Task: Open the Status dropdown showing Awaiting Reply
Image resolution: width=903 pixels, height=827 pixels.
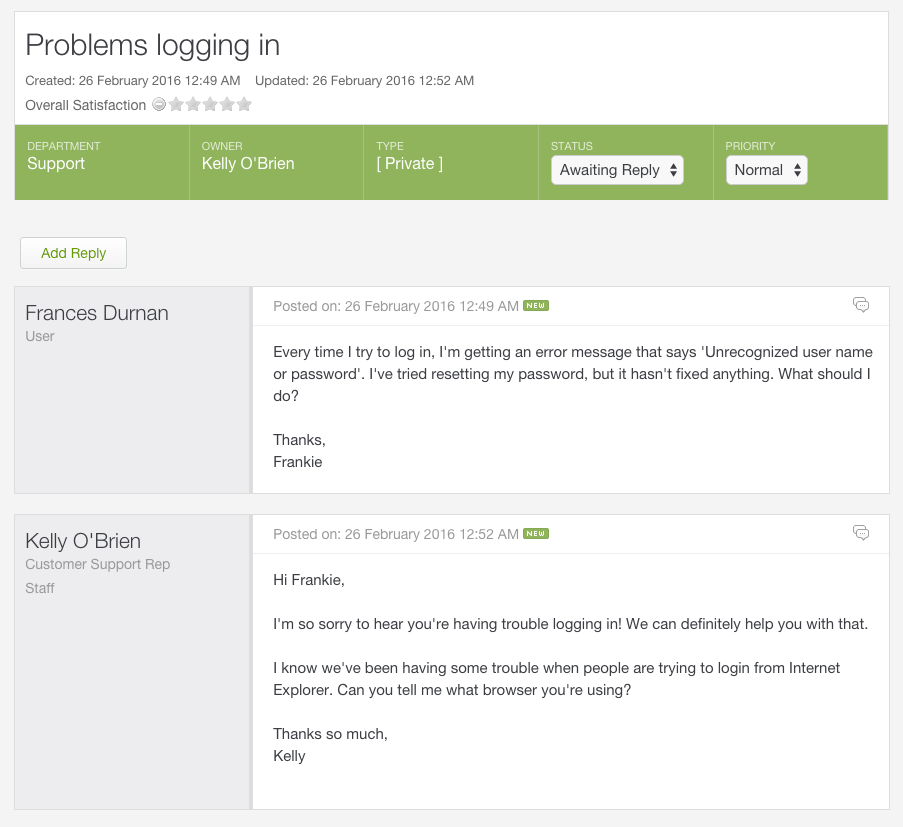Action: click(617, 170)
